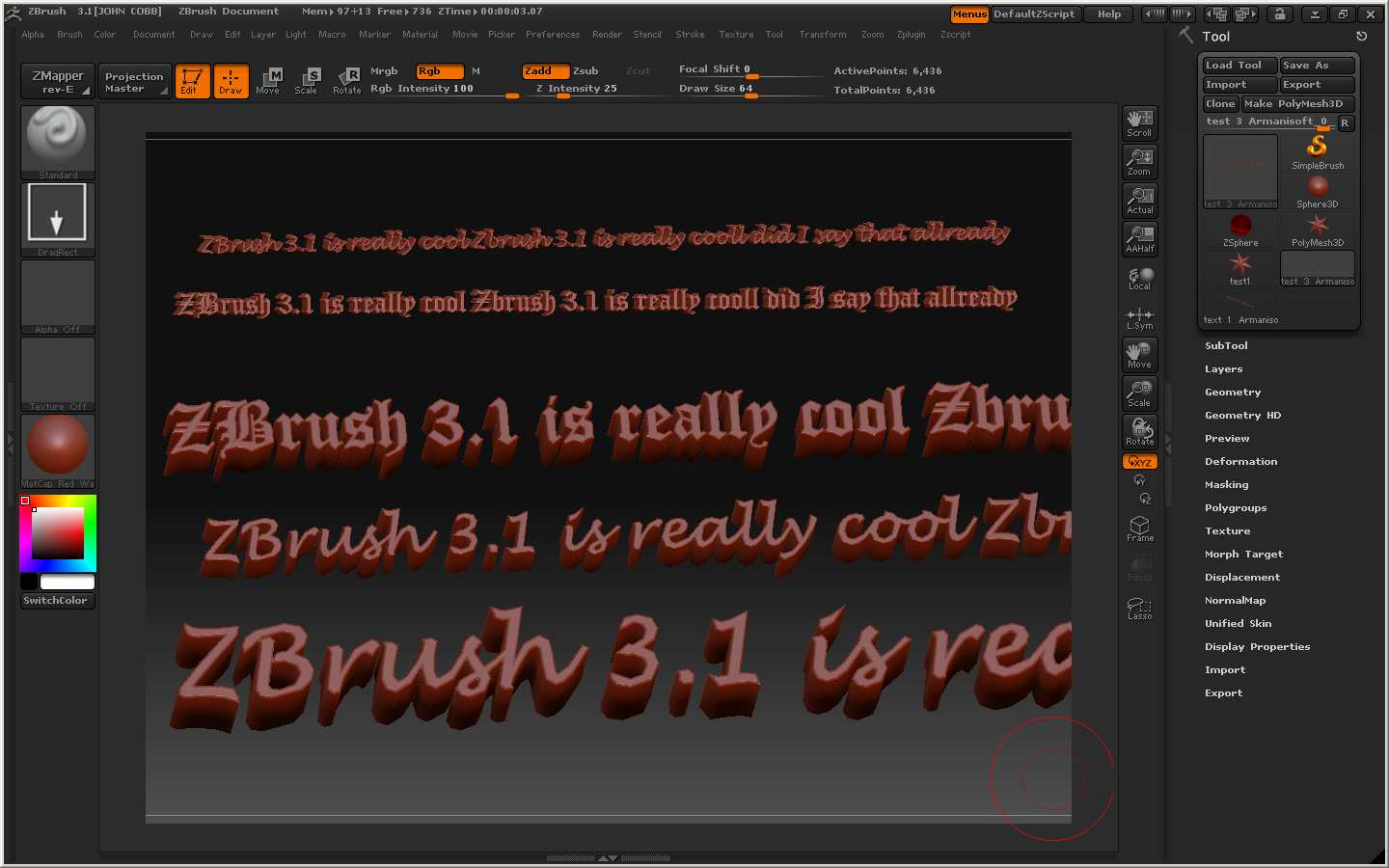Expand the Polygroups section
Image resolution: width=1389 pixels, height=868 pixels.
[1236, 508]
